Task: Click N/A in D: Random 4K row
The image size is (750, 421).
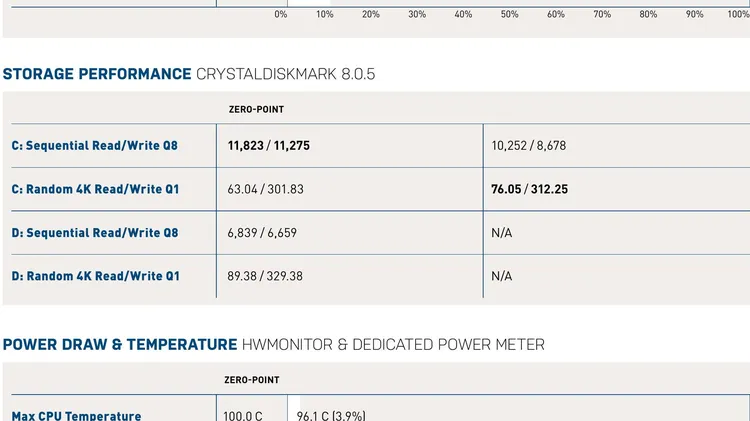Action: click(502, 276)
